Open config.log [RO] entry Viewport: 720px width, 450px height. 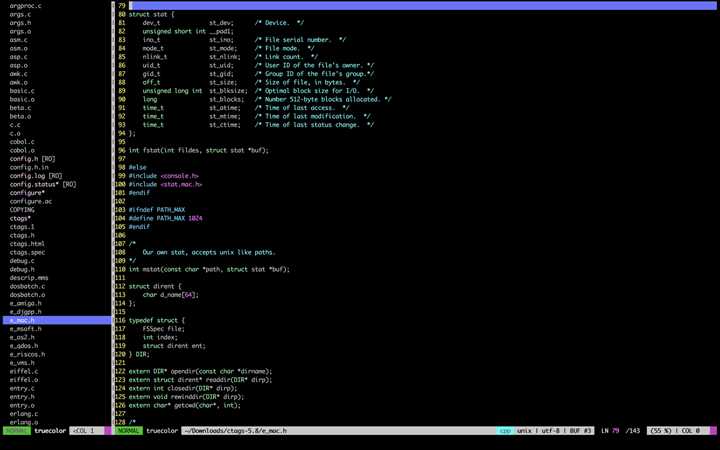(x=36, y=176)
